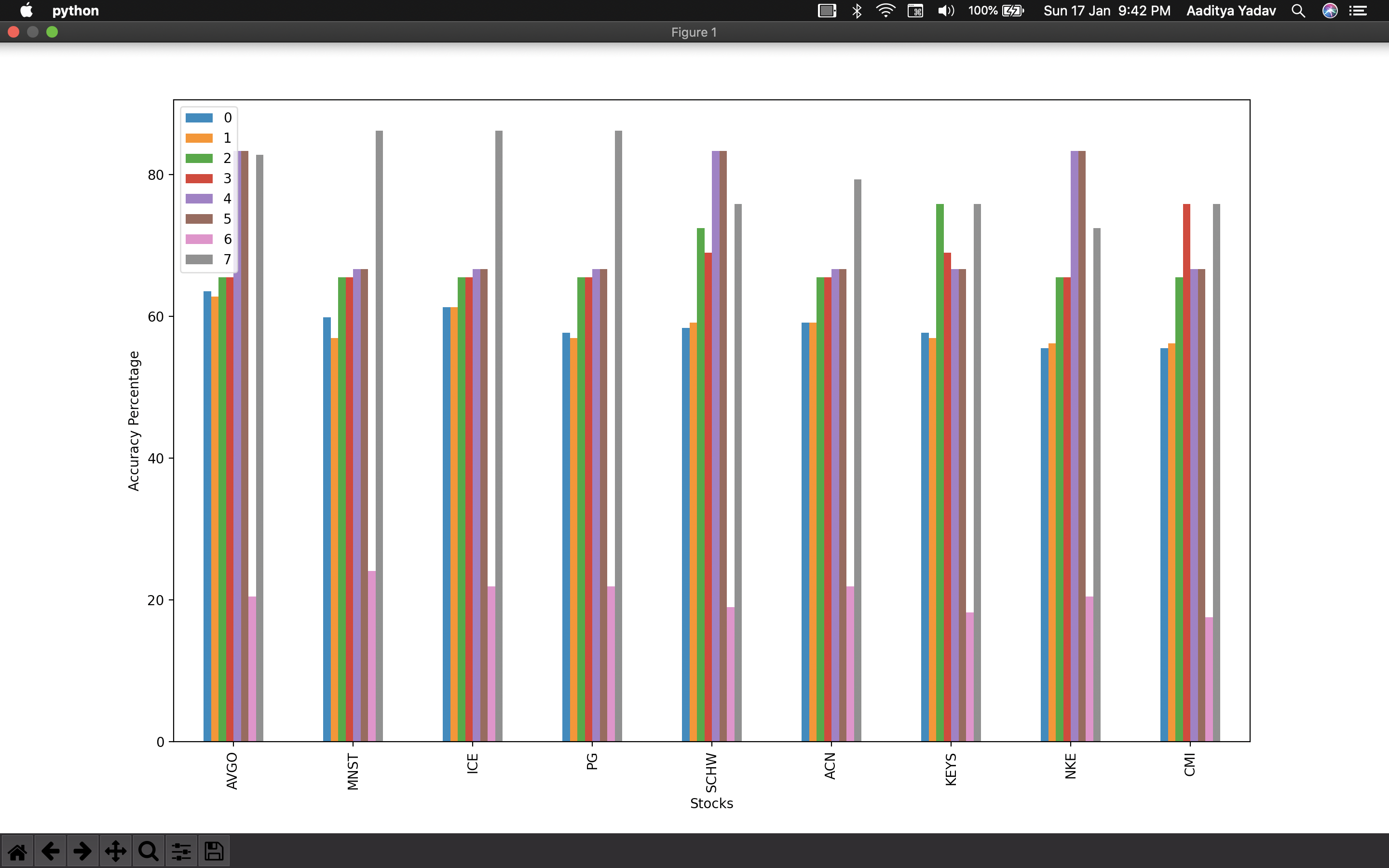This screenshot has width=1389, height=868.
Task: Toggle the Zoom to rectangle tool
Action: [148, 851]
